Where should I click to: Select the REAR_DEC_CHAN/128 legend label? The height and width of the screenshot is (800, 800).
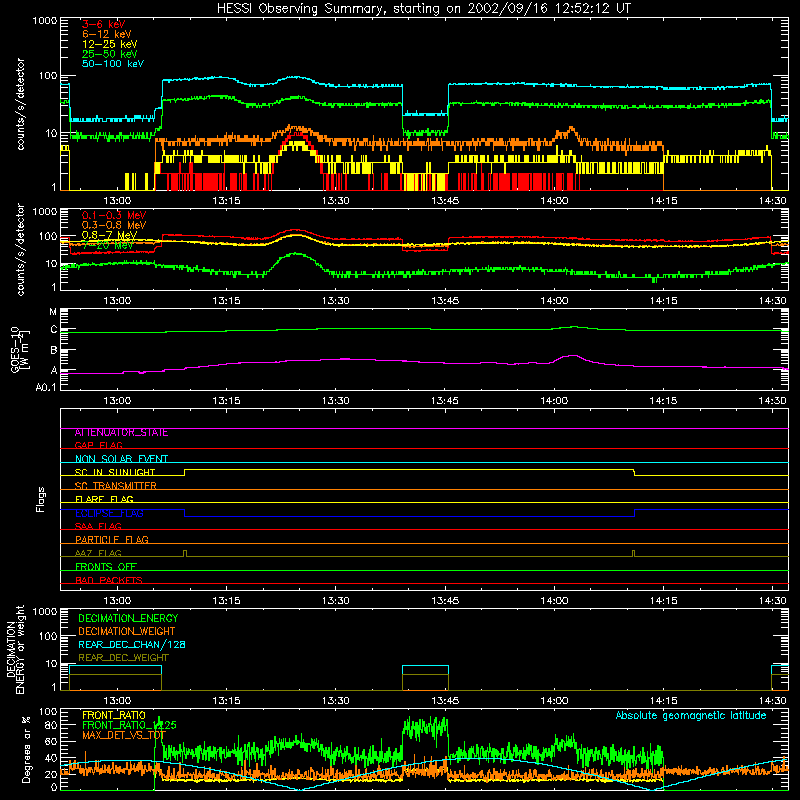click(x=132, y=644)
